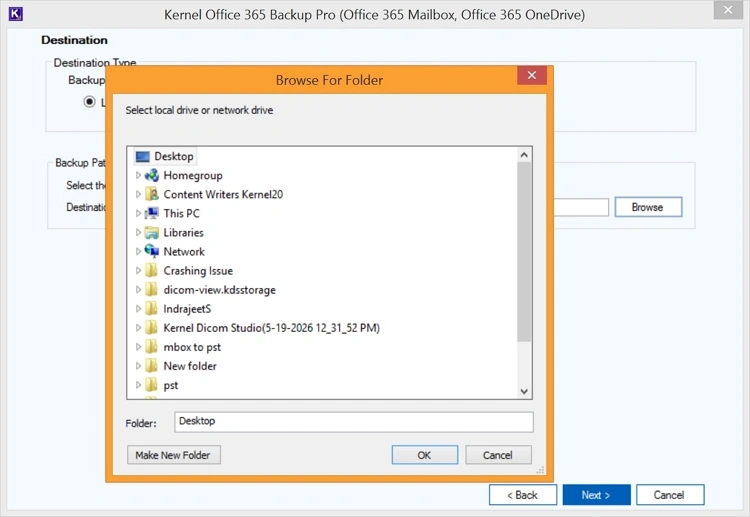
Task: Click the Folder name input field
Action: pyautogui.click(x=353, y=422)
